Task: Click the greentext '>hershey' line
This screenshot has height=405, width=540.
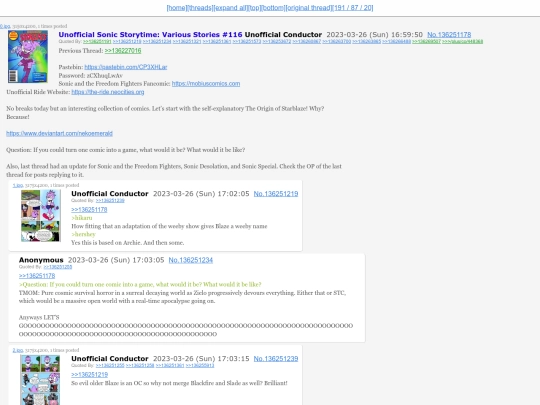Action: coord(83,235)
